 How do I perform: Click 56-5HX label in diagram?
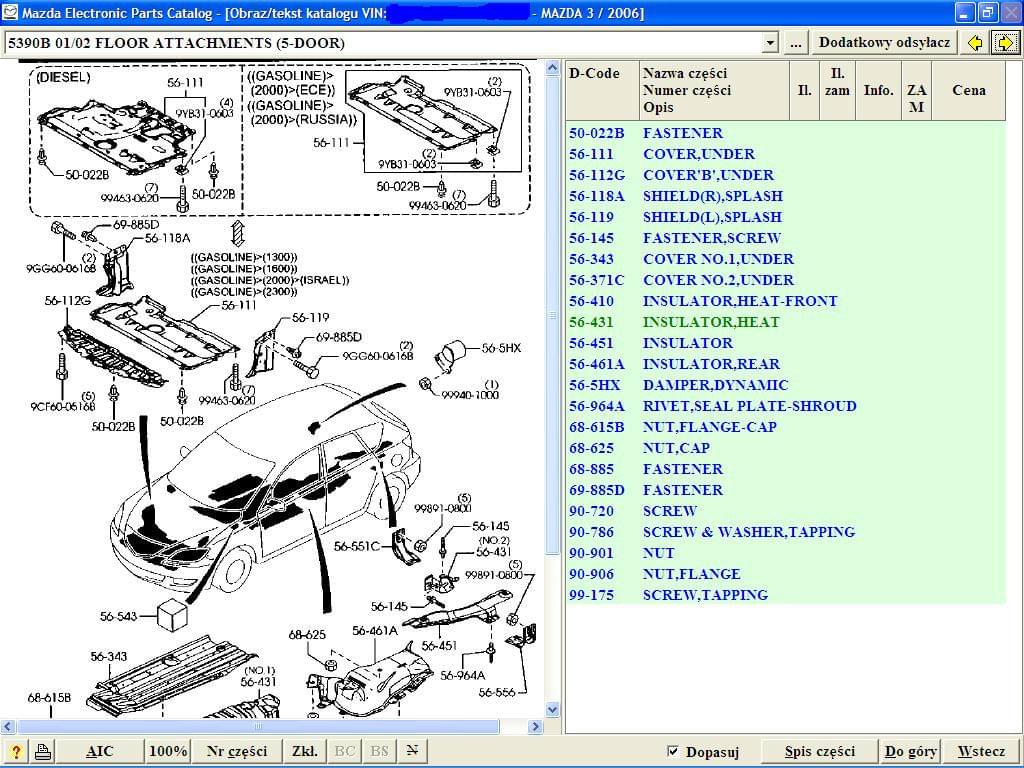point(502,348)
